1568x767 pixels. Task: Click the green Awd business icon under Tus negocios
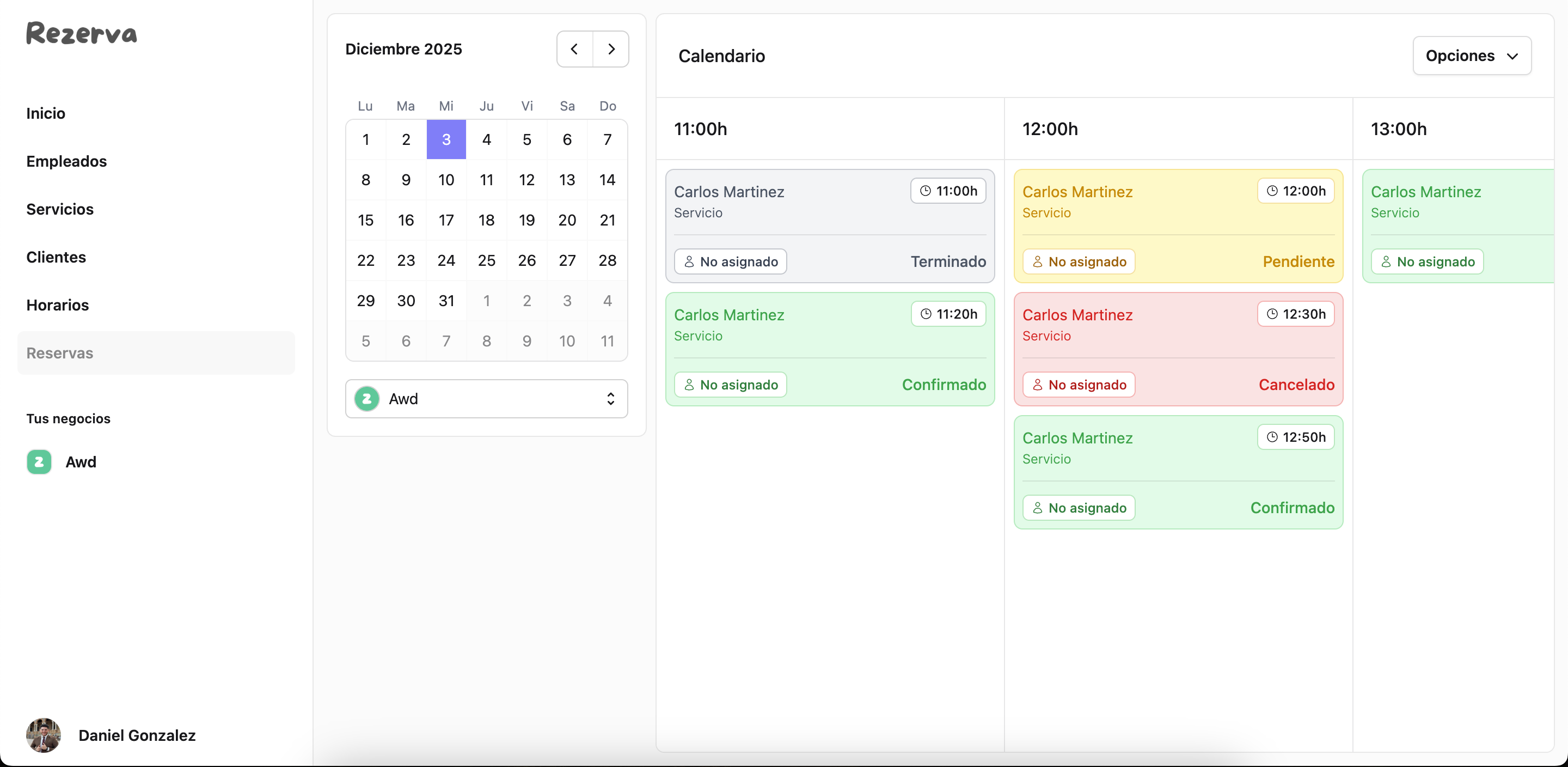click(x=39, y=462)
